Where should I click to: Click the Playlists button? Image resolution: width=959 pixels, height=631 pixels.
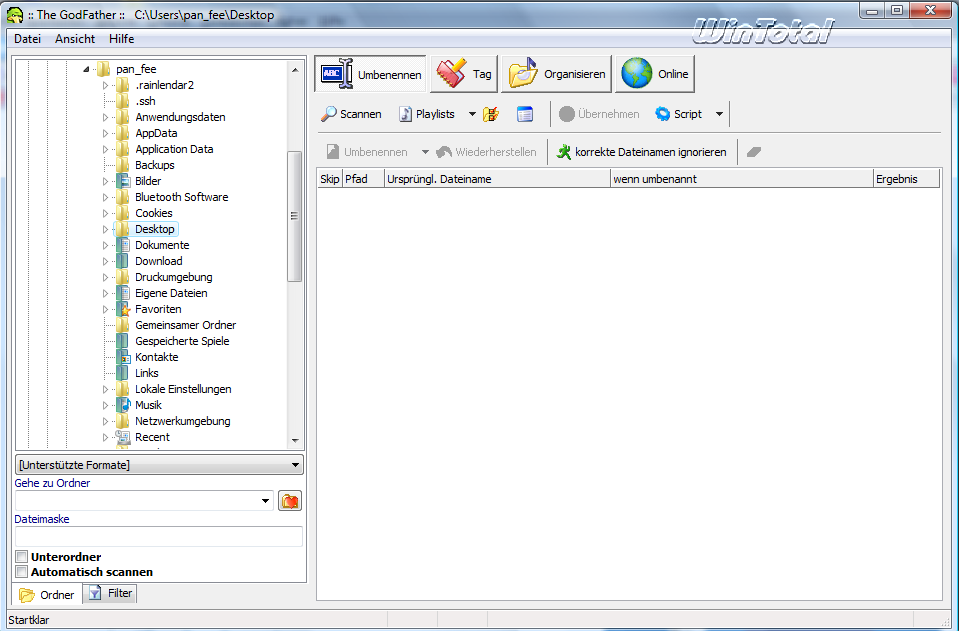coord(427,114)
